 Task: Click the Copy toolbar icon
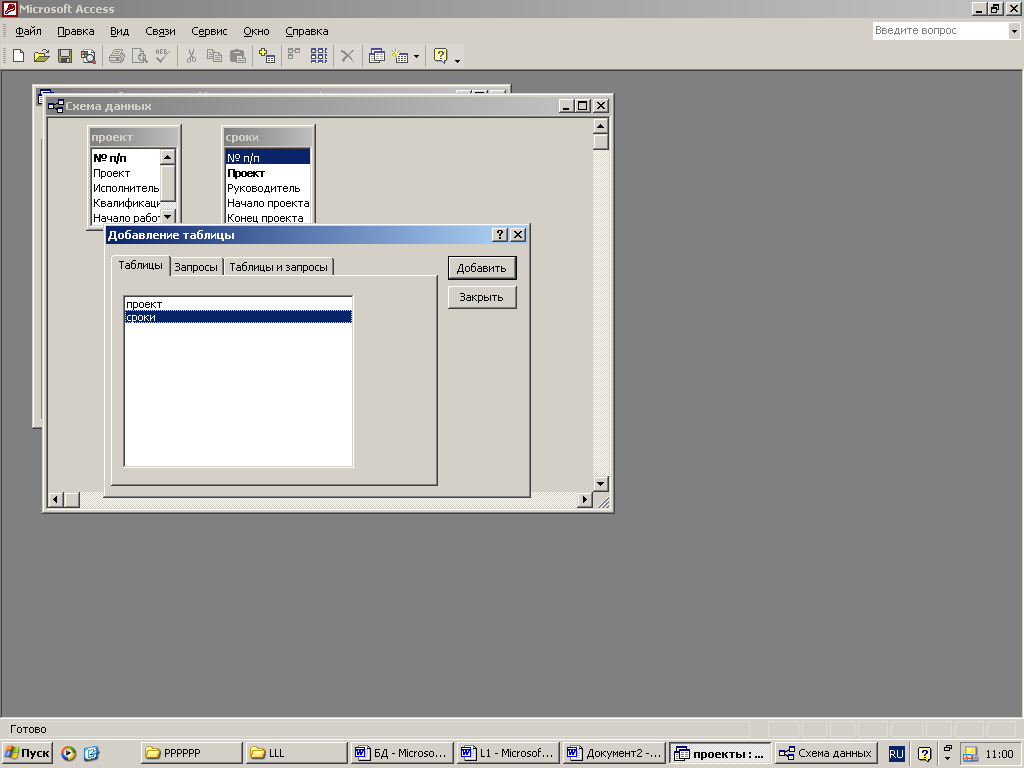(x=214, y=56)
